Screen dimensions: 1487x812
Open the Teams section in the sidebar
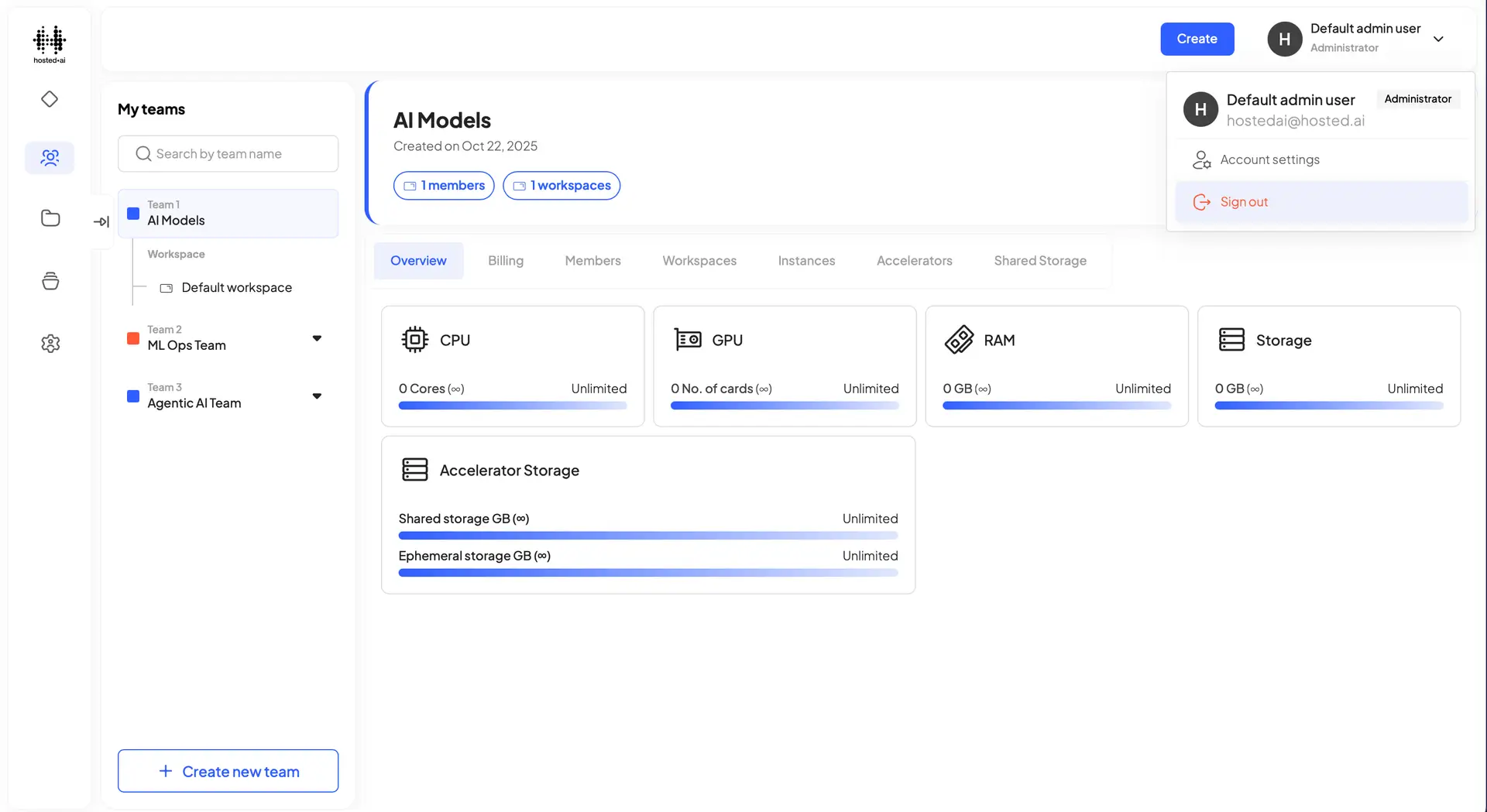point(49,157)
